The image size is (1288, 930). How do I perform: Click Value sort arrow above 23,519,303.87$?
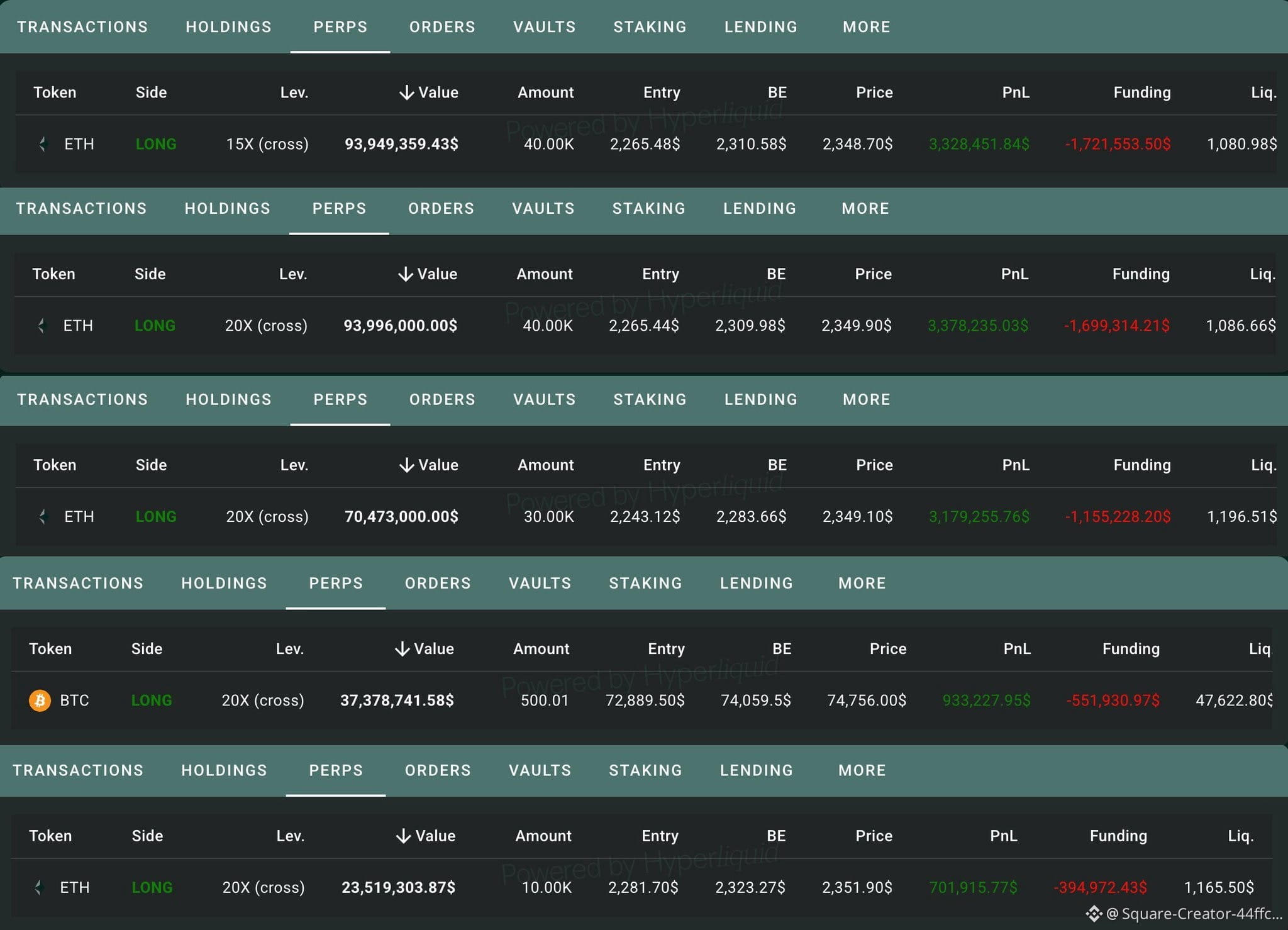point(403,836)
